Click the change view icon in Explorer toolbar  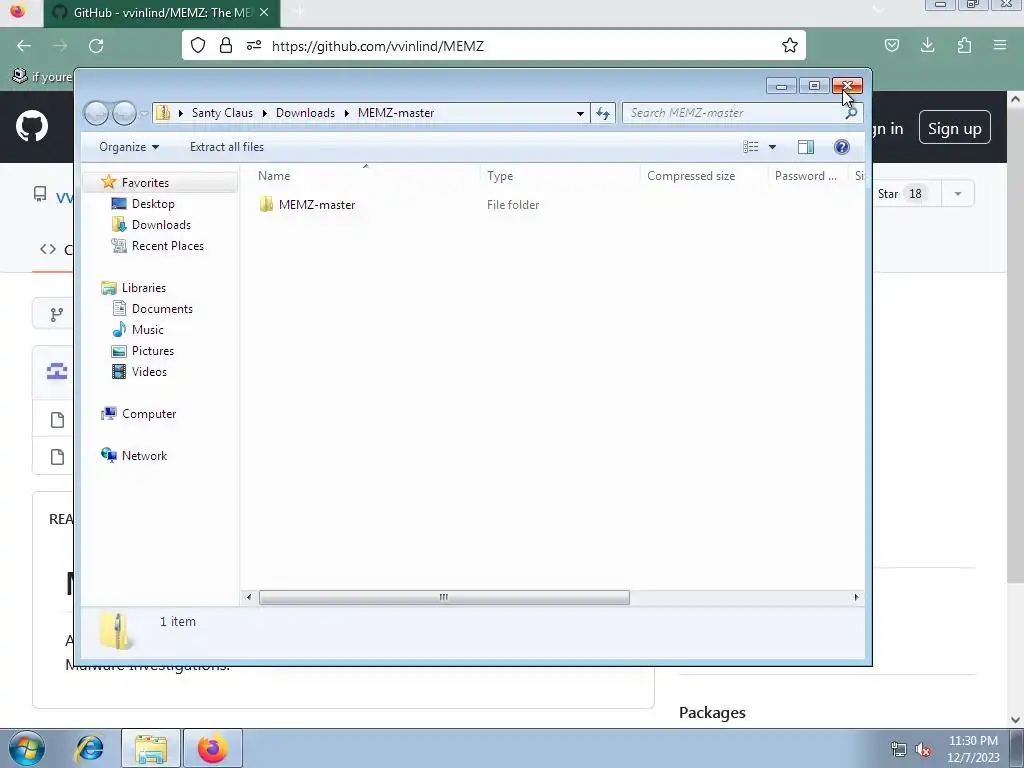coord(750,147)
